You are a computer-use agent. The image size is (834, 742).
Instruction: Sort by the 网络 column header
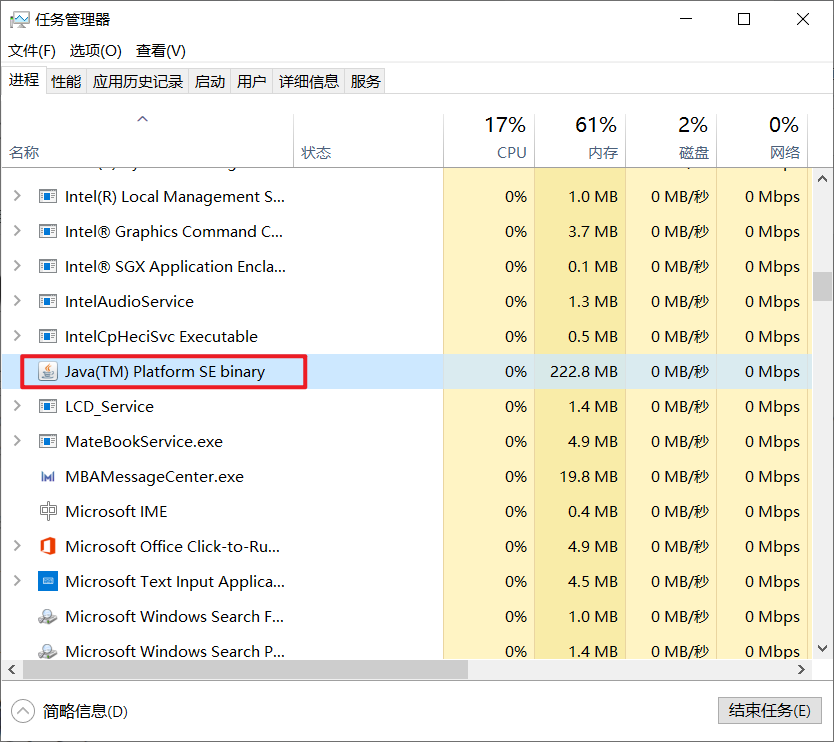pos(762,140)
